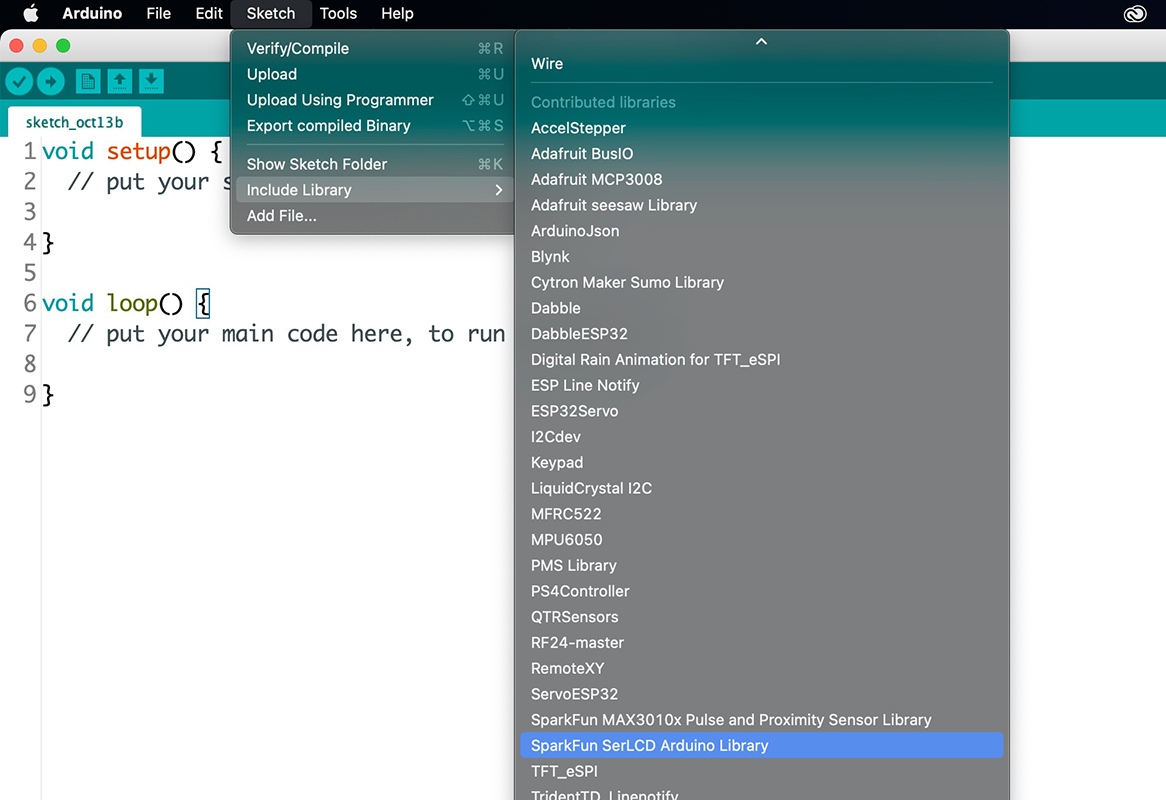Include the RF24-master library
The image size is (1166, 800).
coord(761,642)
